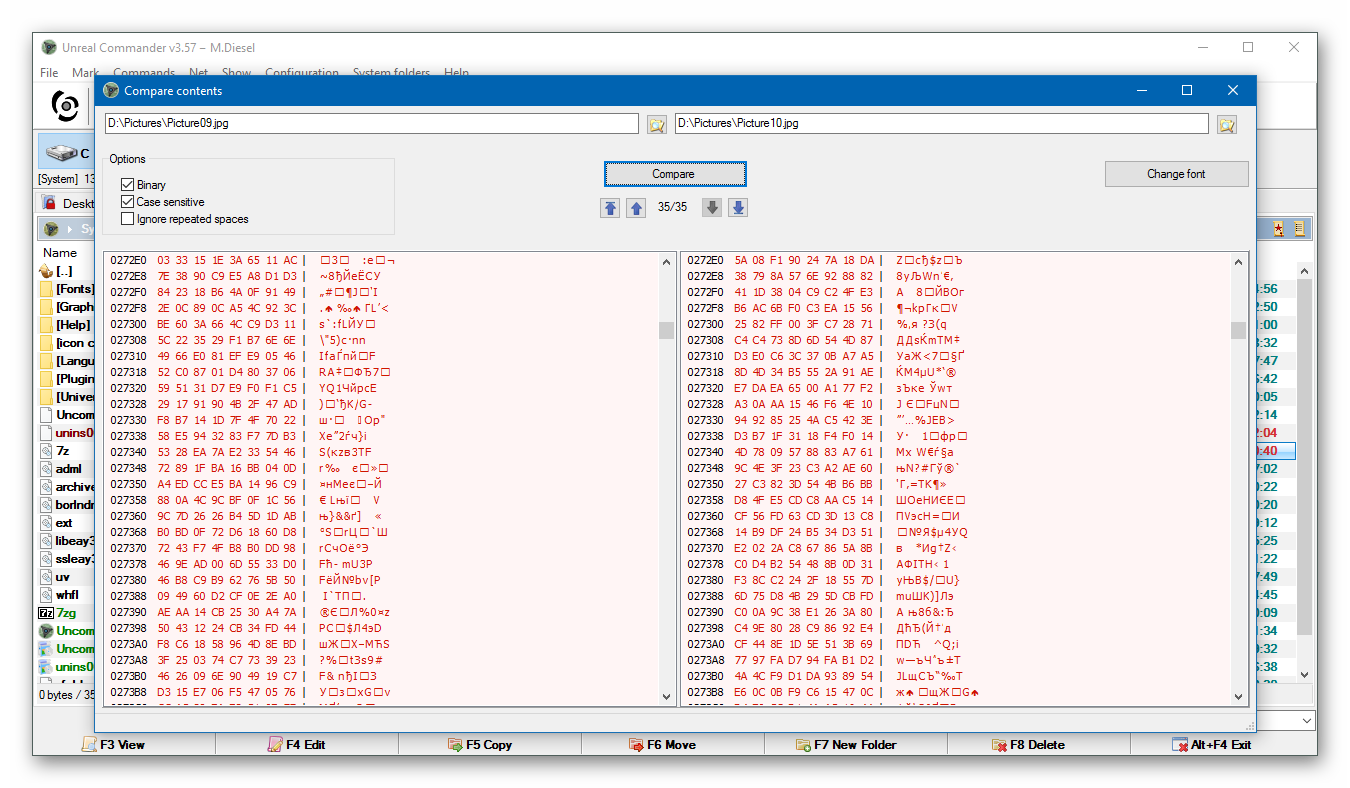Disable the Case sensitive option
This screenshot has height=788, width=1350.
tap(127, 202)
